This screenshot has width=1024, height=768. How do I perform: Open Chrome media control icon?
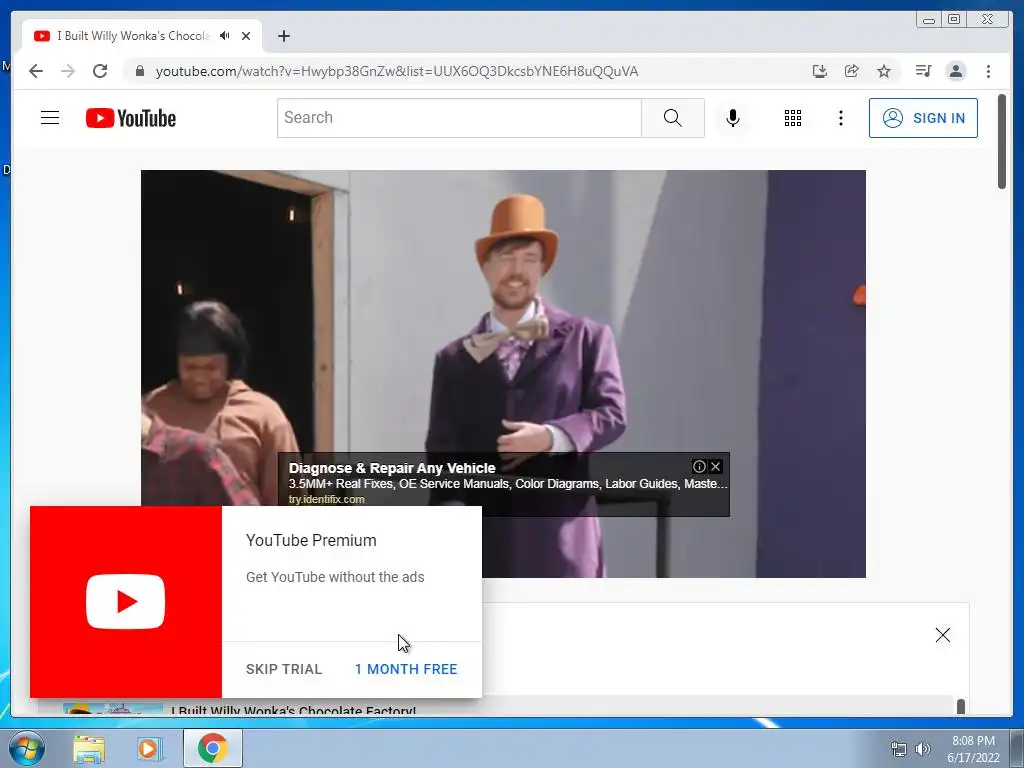click(x=923, y=71)
